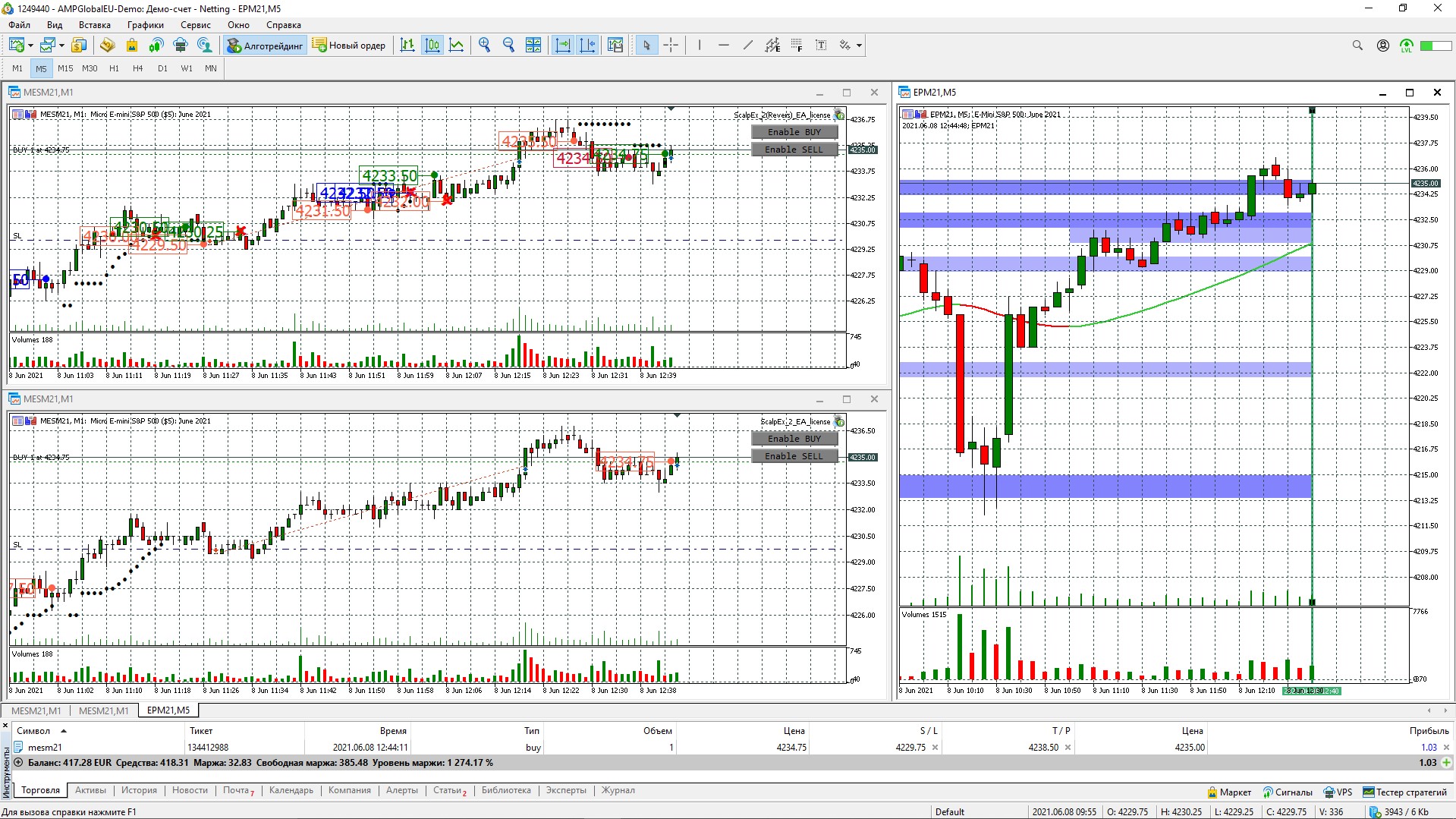Select the equidistant channel tool
1456x819 pixels.
pyautogui.click(x=772, y=46)
